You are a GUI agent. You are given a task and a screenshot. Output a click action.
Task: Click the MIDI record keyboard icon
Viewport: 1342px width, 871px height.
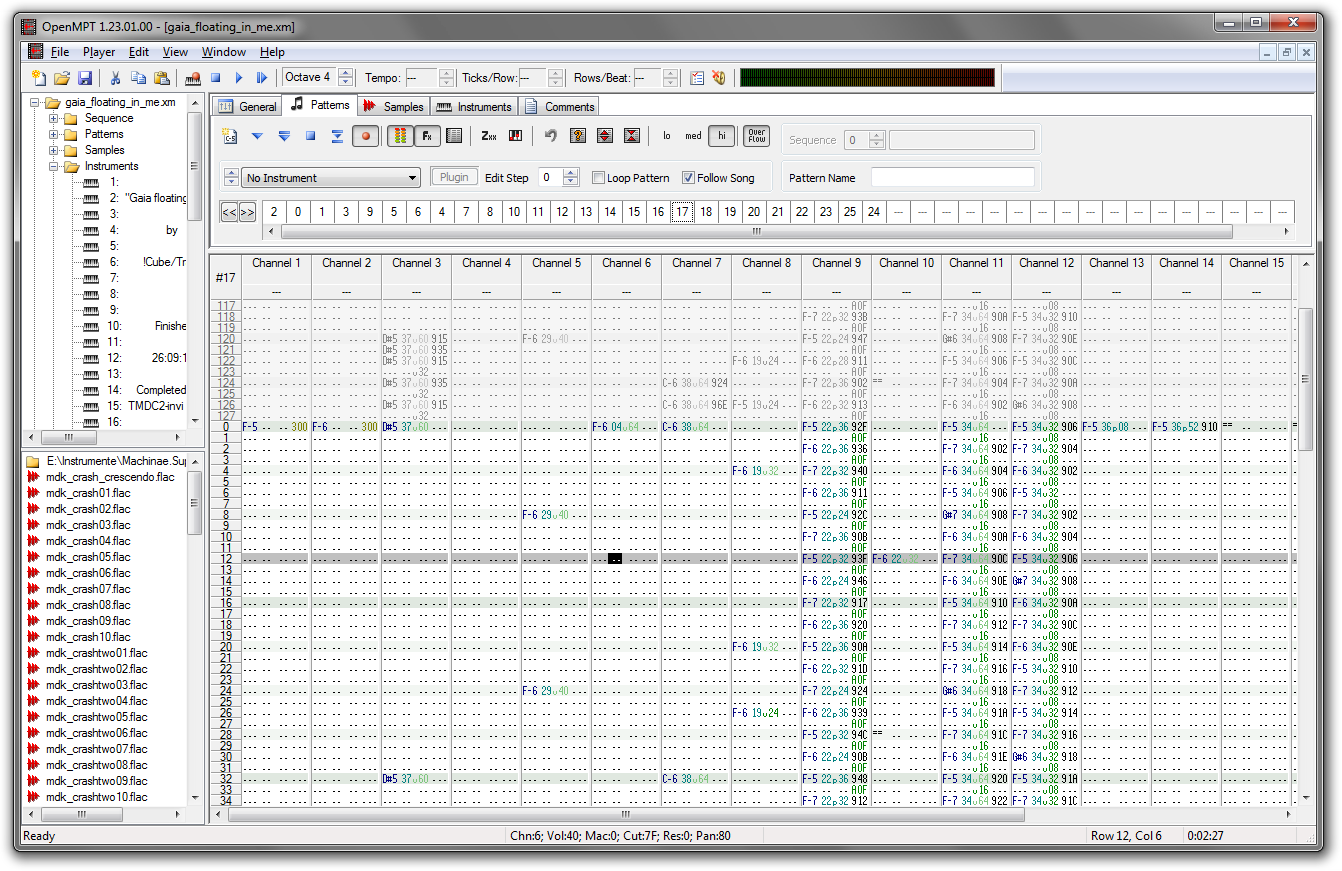click(193, 77)
